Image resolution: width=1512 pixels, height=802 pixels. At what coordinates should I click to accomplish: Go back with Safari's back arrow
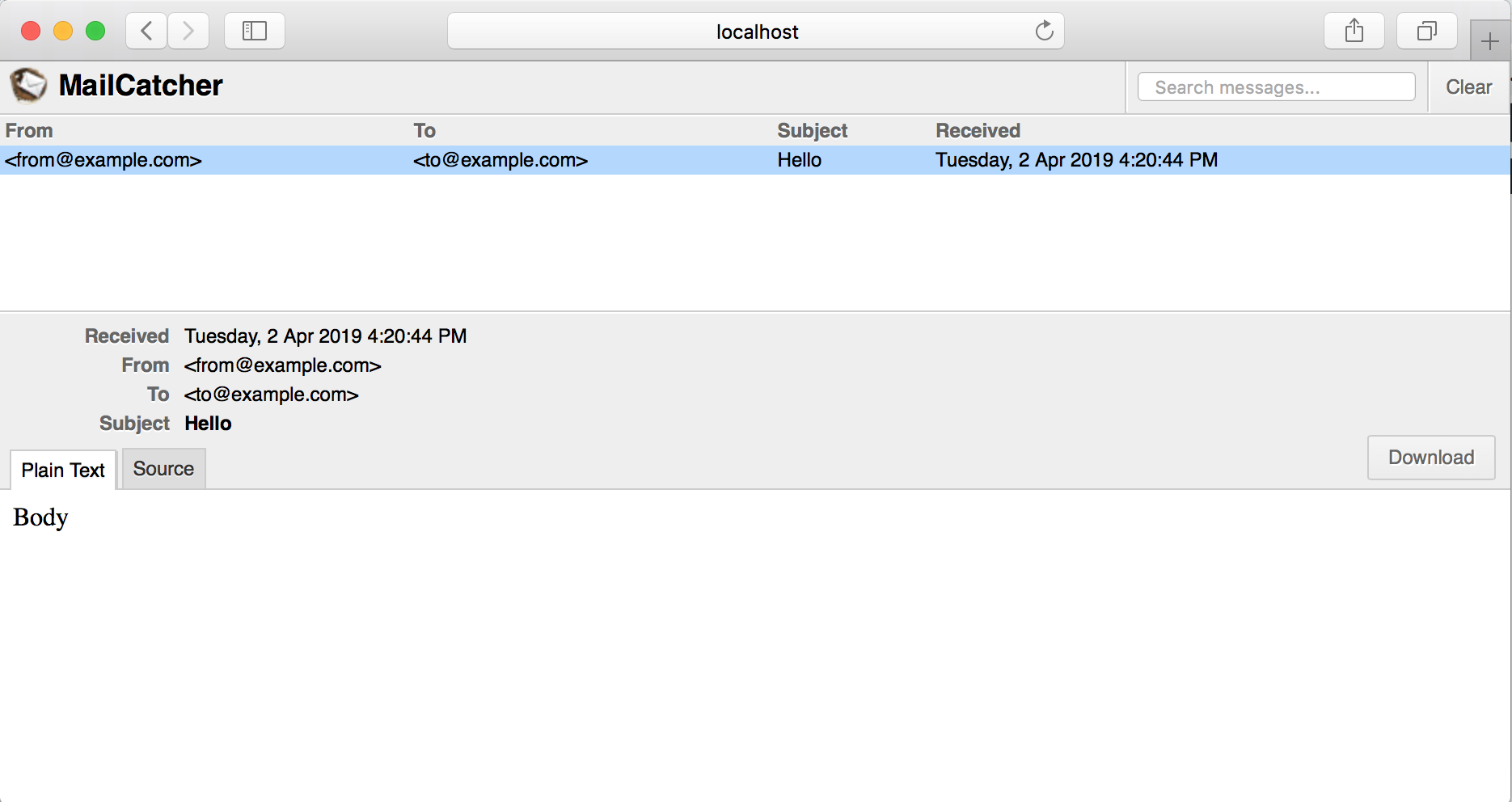click(x=146, y=32)
